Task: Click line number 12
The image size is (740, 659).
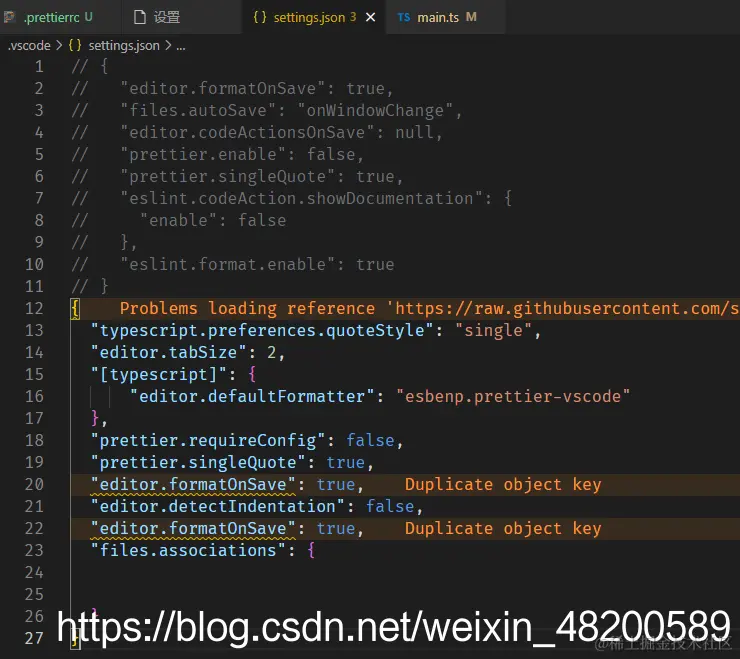Action: click(34, 308)
